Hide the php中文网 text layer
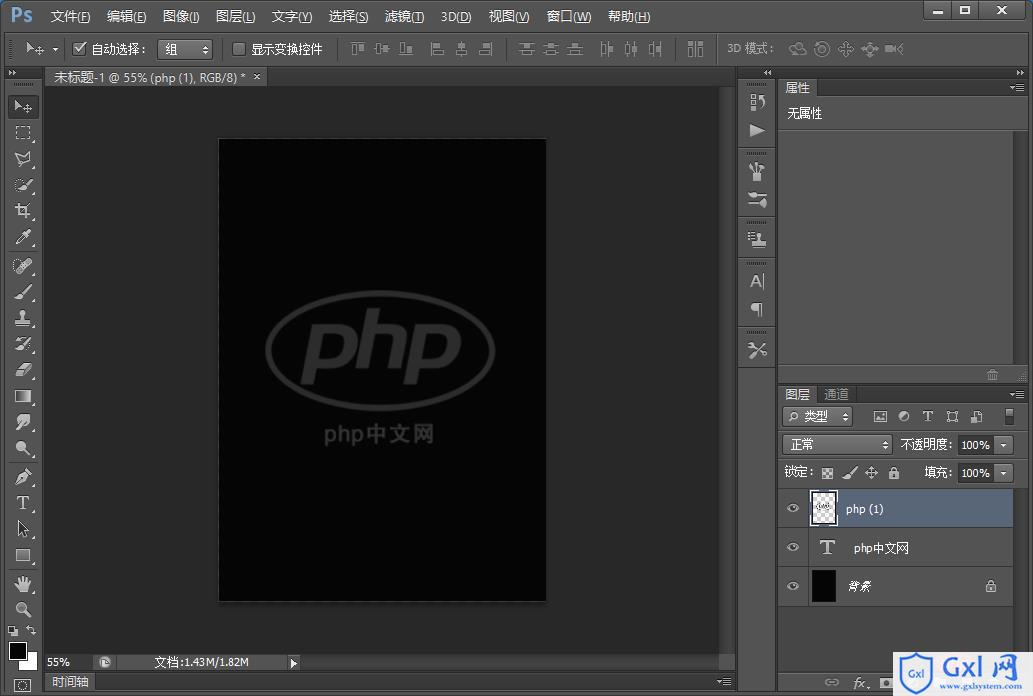 pyautogui.click(x=793, y=547)
